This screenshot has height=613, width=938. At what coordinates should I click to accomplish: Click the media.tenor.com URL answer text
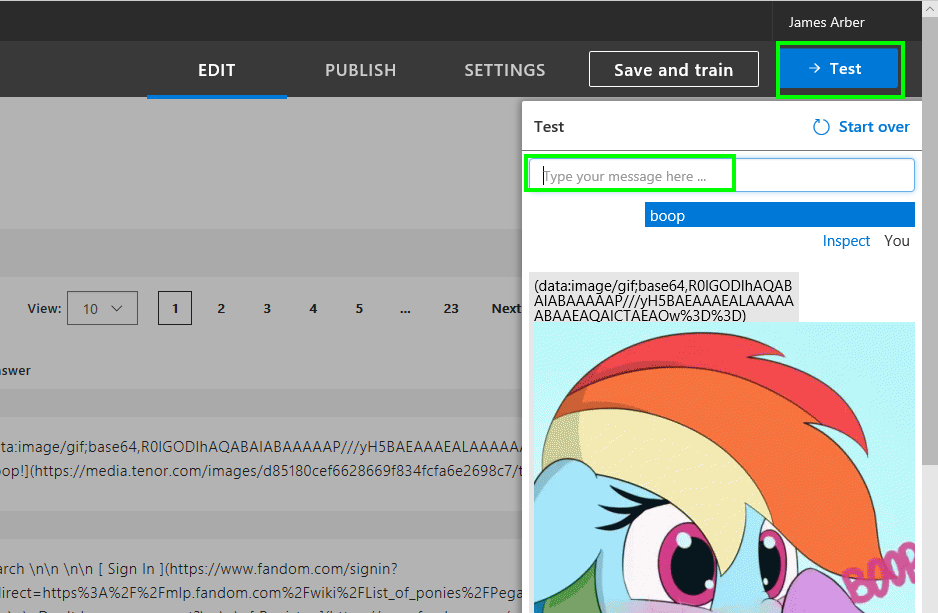[x=261, y=471]
